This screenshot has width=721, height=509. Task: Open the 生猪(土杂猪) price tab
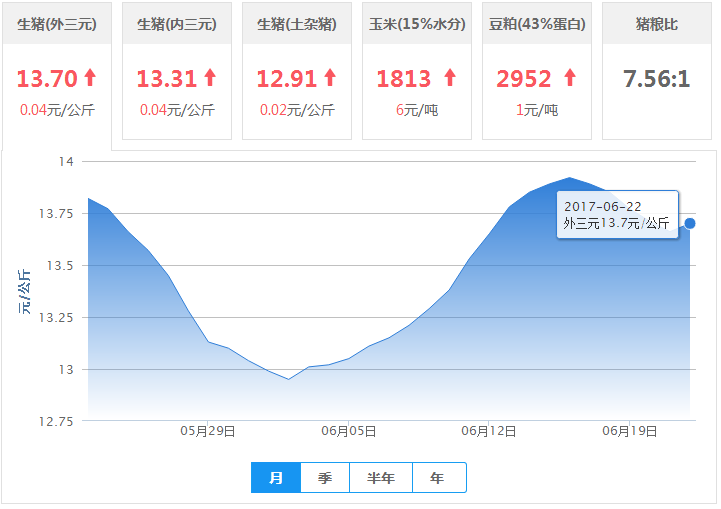pyautogui.click(x=296, y=24)
